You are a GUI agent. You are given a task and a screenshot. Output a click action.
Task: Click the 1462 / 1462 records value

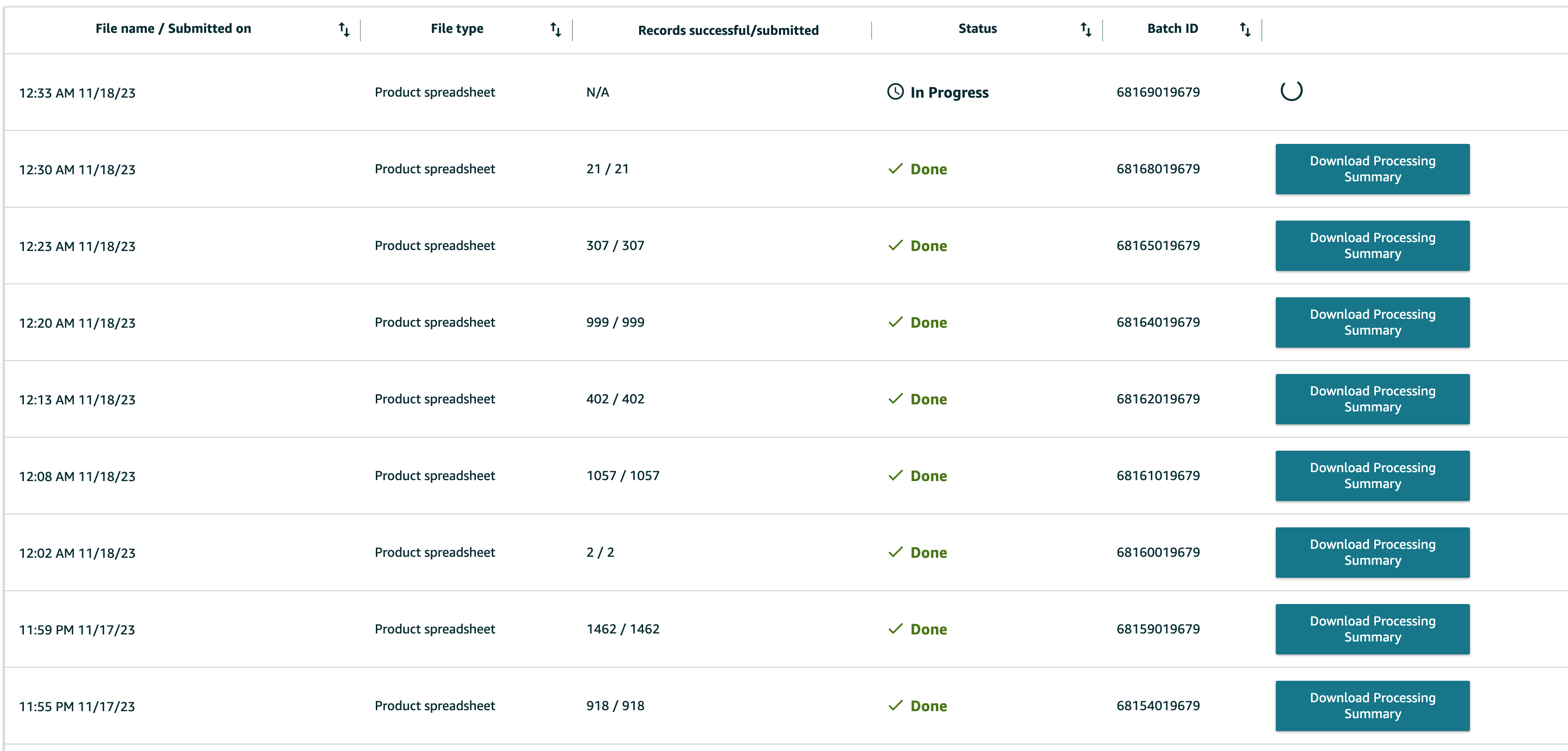coord(623,630)
